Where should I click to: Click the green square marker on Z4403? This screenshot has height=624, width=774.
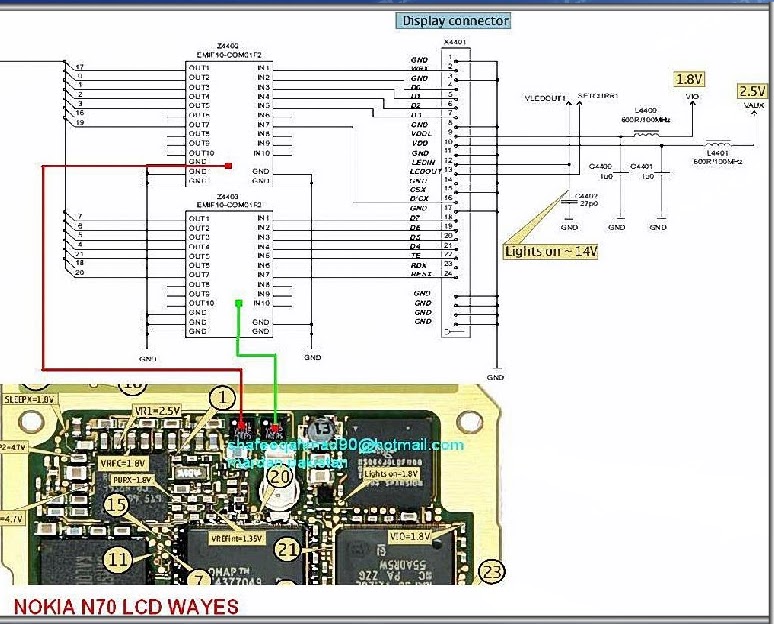[239, 303]
